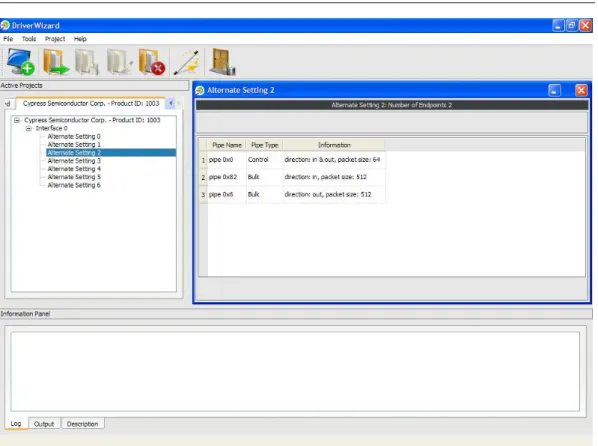598x446 pixels.
Task: Click 'direction: in & out, packet size: 64' cell
Action: click(334, 160)
